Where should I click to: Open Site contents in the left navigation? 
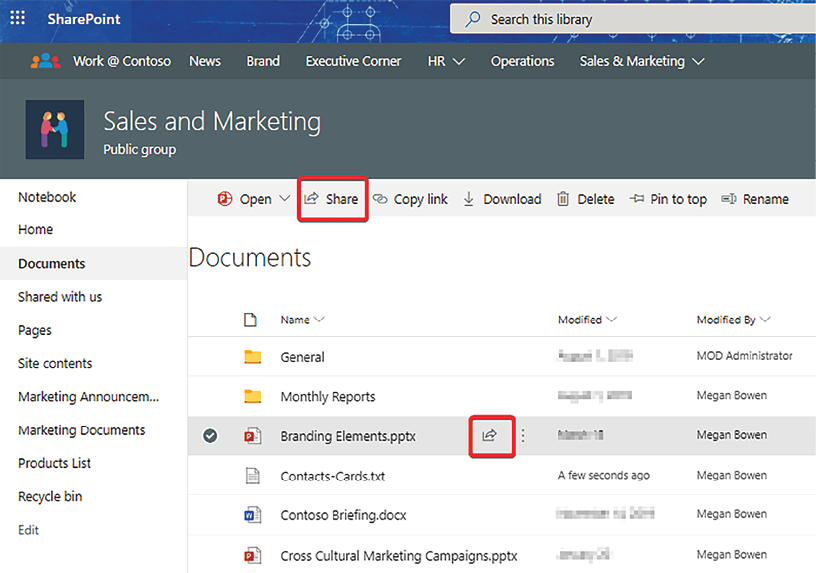[55, 363]
